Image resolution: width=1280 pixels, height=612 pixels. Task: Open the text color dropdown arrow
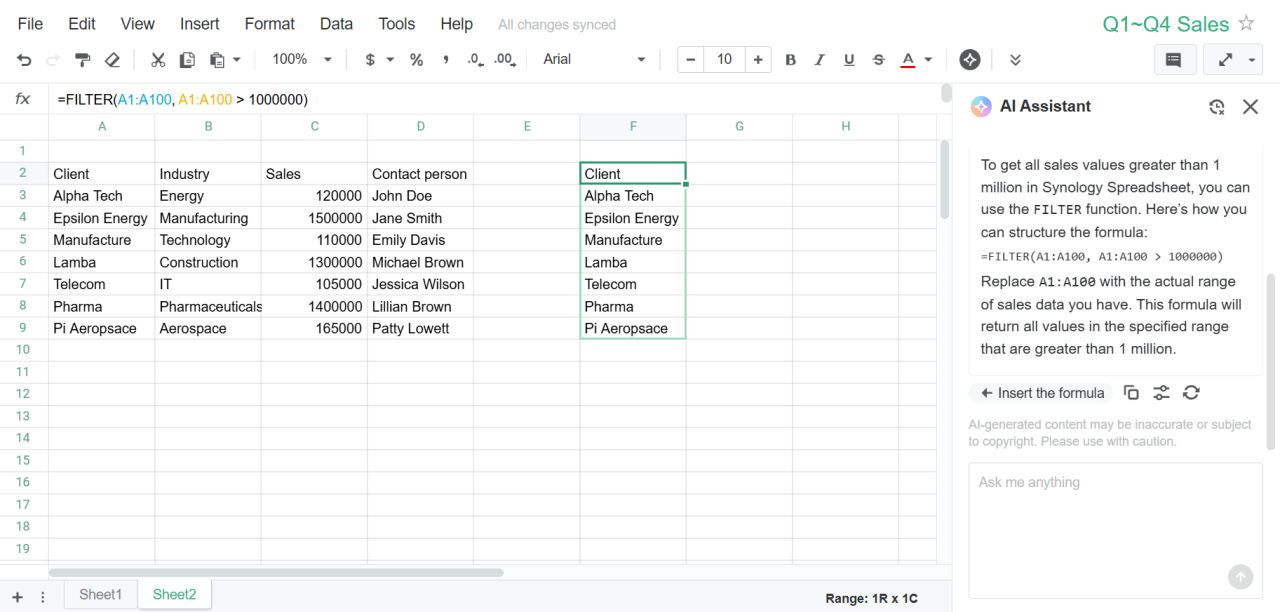928,60
